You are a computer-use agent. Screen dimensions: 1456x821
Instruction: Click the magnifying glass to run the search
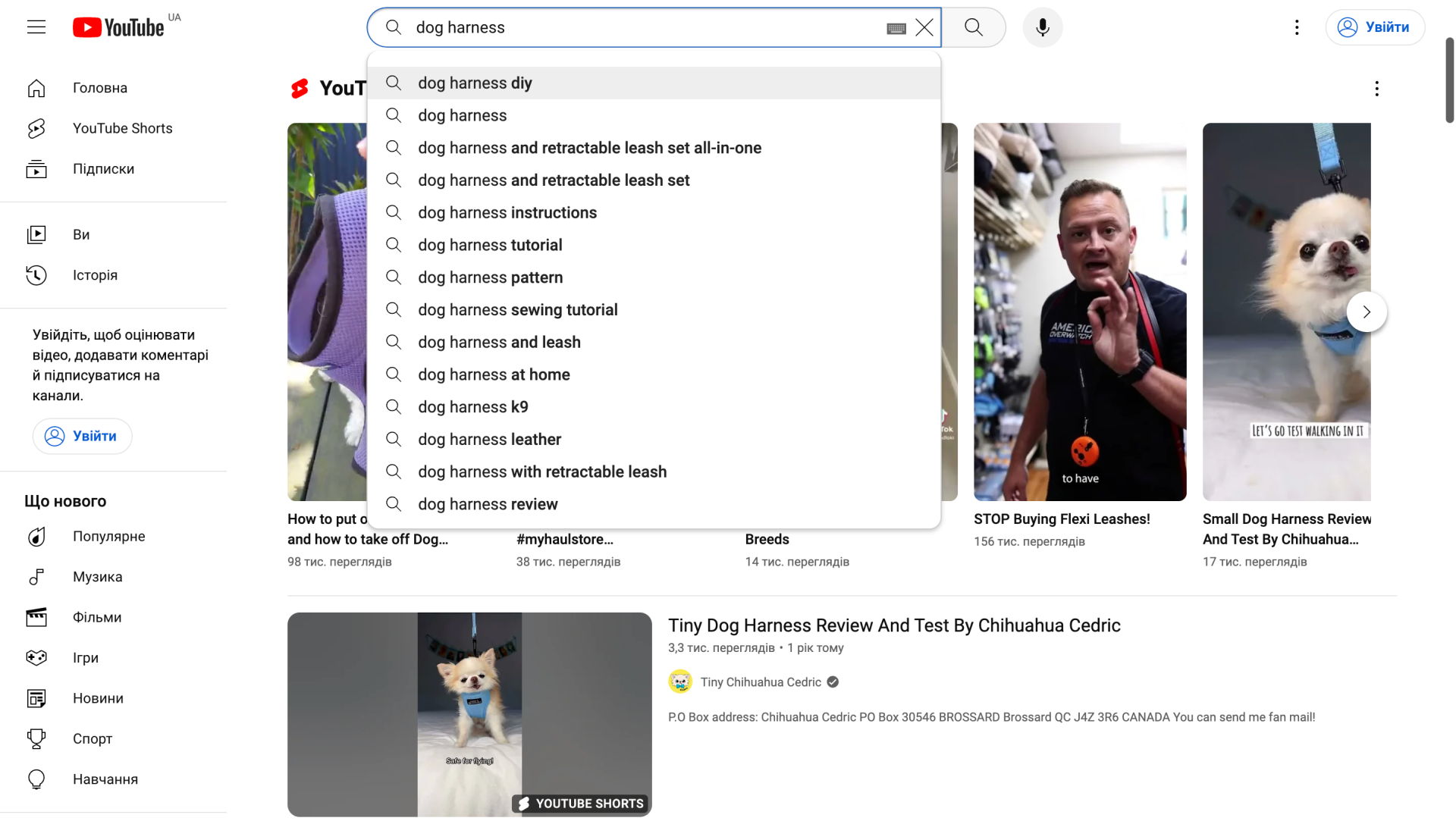pyautogui.click(x=973, y=27)
